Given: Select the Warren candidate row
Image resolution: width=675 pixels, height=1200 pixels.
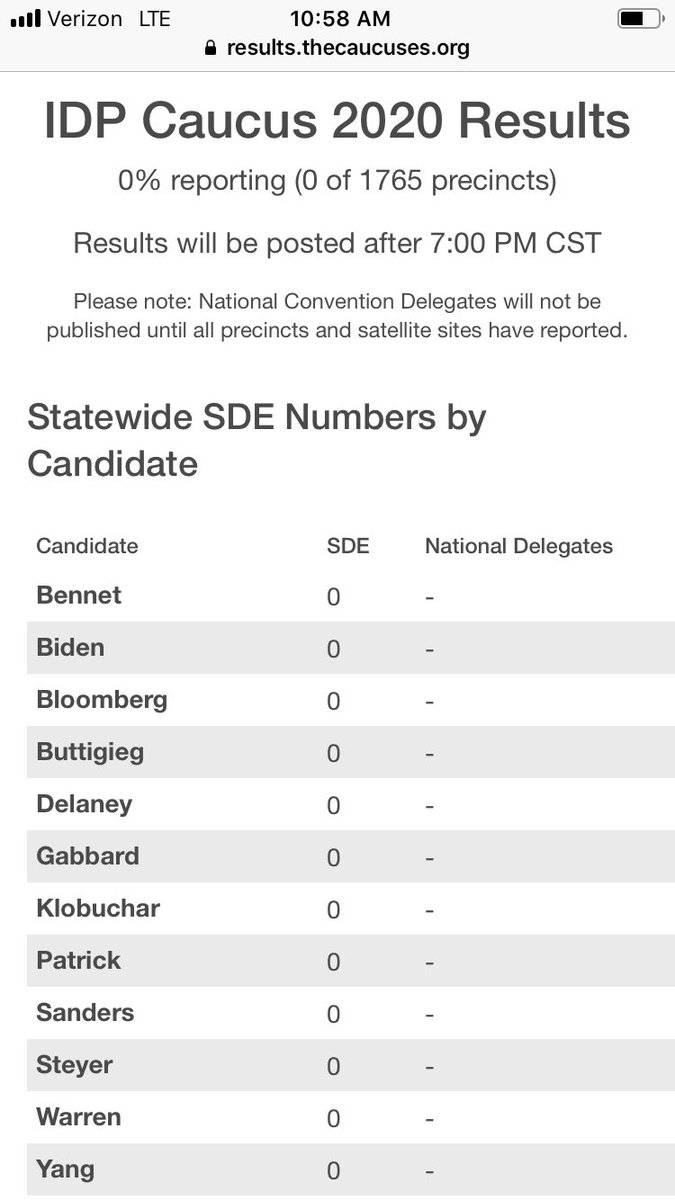Looking at the screenshot, I should [337, 1117].
